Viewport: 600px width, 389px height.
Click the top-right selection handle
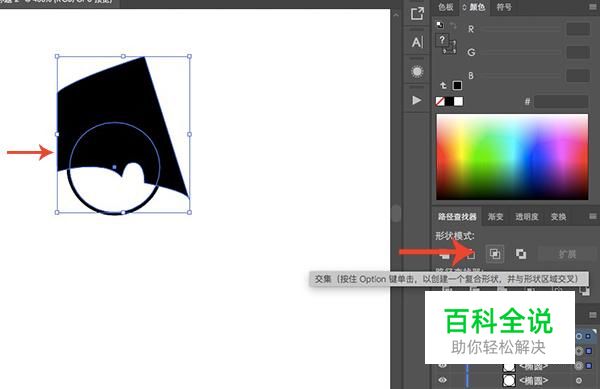189,56
